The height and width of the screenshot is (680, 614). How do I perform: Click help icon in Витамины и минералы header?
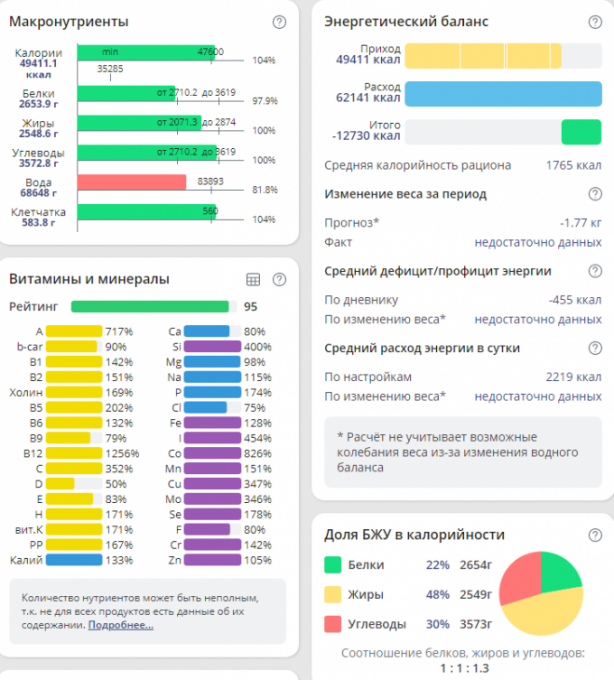(x=278, y=279)
